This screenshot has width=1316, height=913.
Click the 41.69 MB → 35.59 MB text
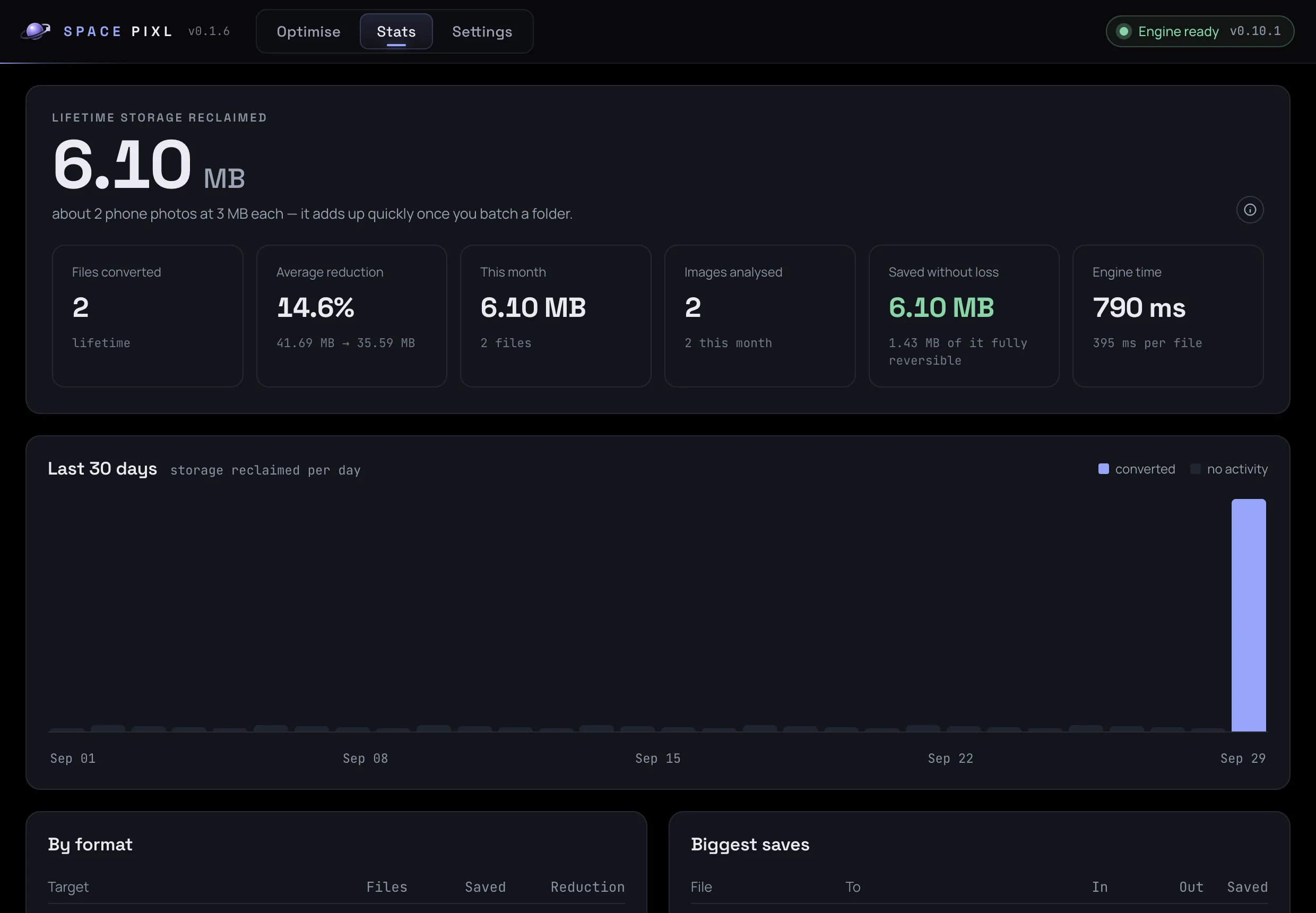[345, 343]
